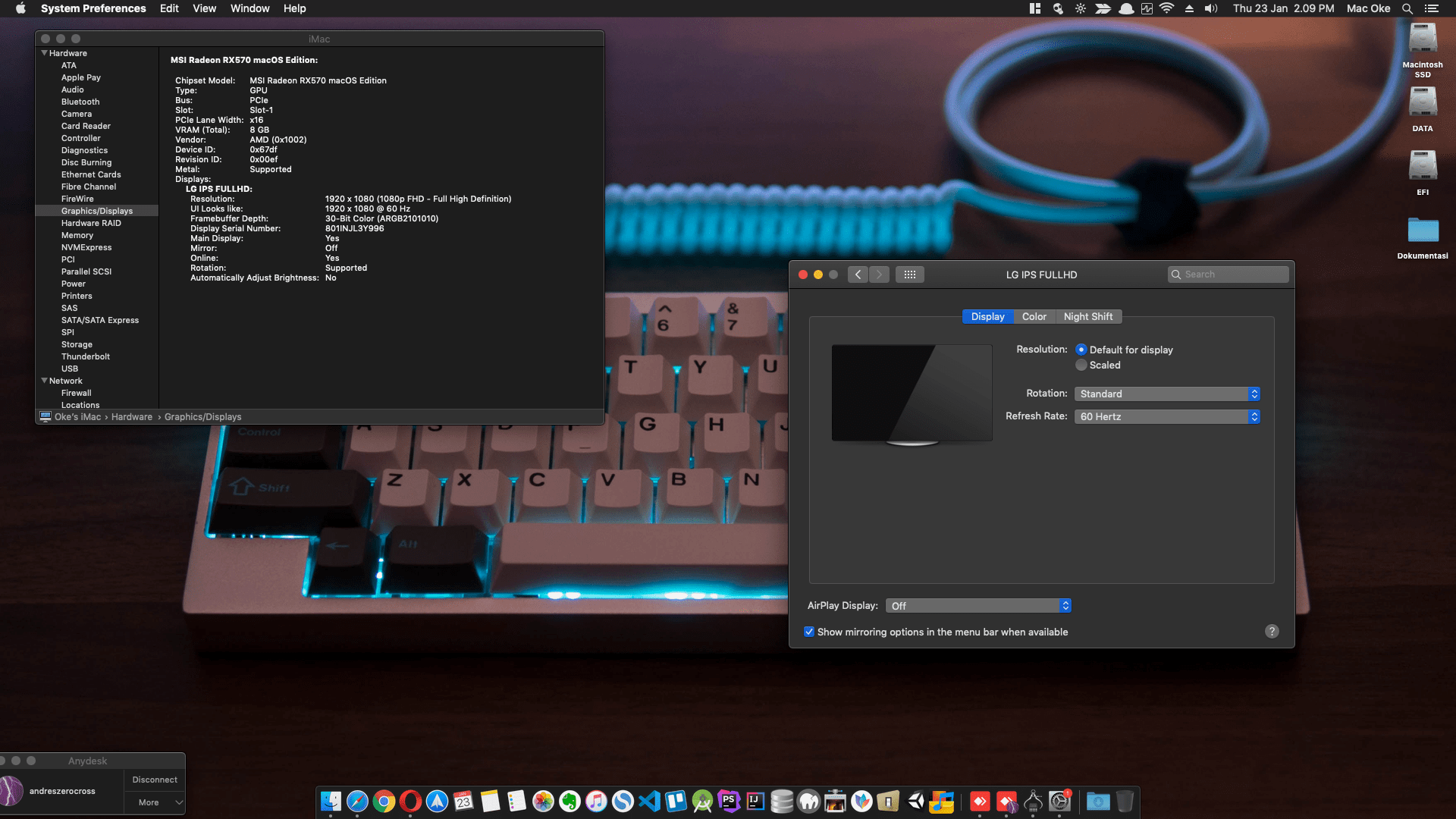Open the Help menu
Viewport: 1456px width, 819px height.
pyautogui.click(x=294, y=8)
